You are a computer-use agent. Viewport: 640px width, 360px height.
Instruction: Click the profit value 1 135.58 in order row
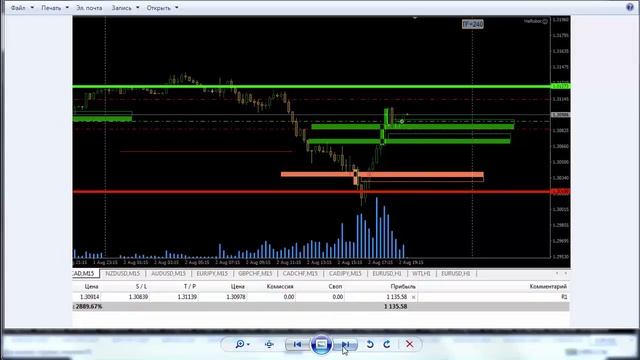pos(396,297)
